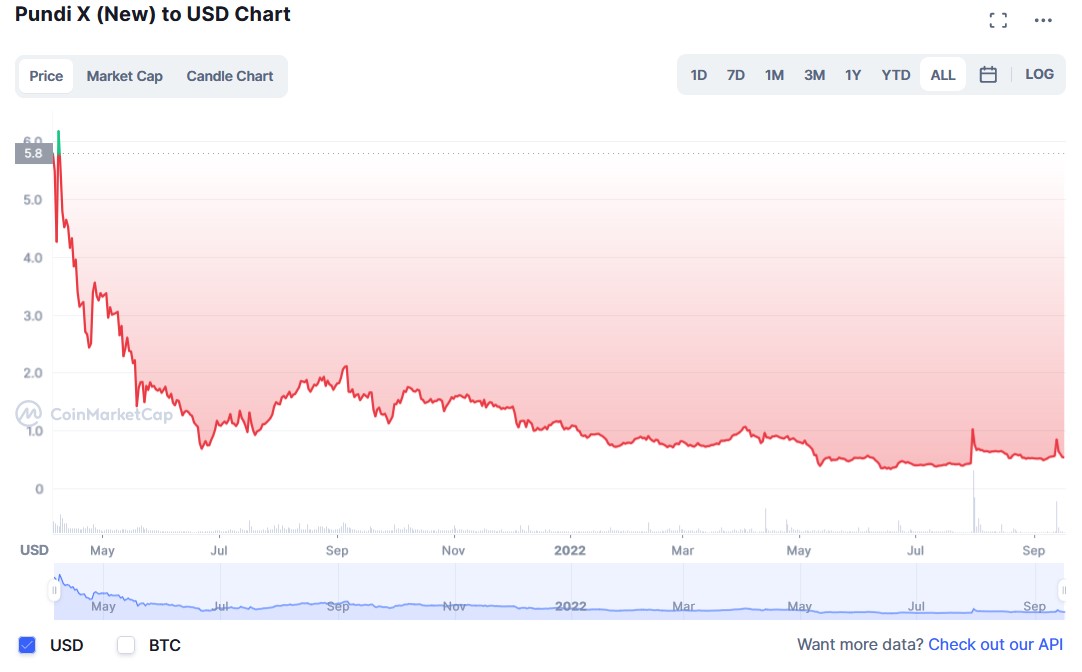Open fullscreen chart view icon
Screen dimensions: 1082x672
(997, 20)
